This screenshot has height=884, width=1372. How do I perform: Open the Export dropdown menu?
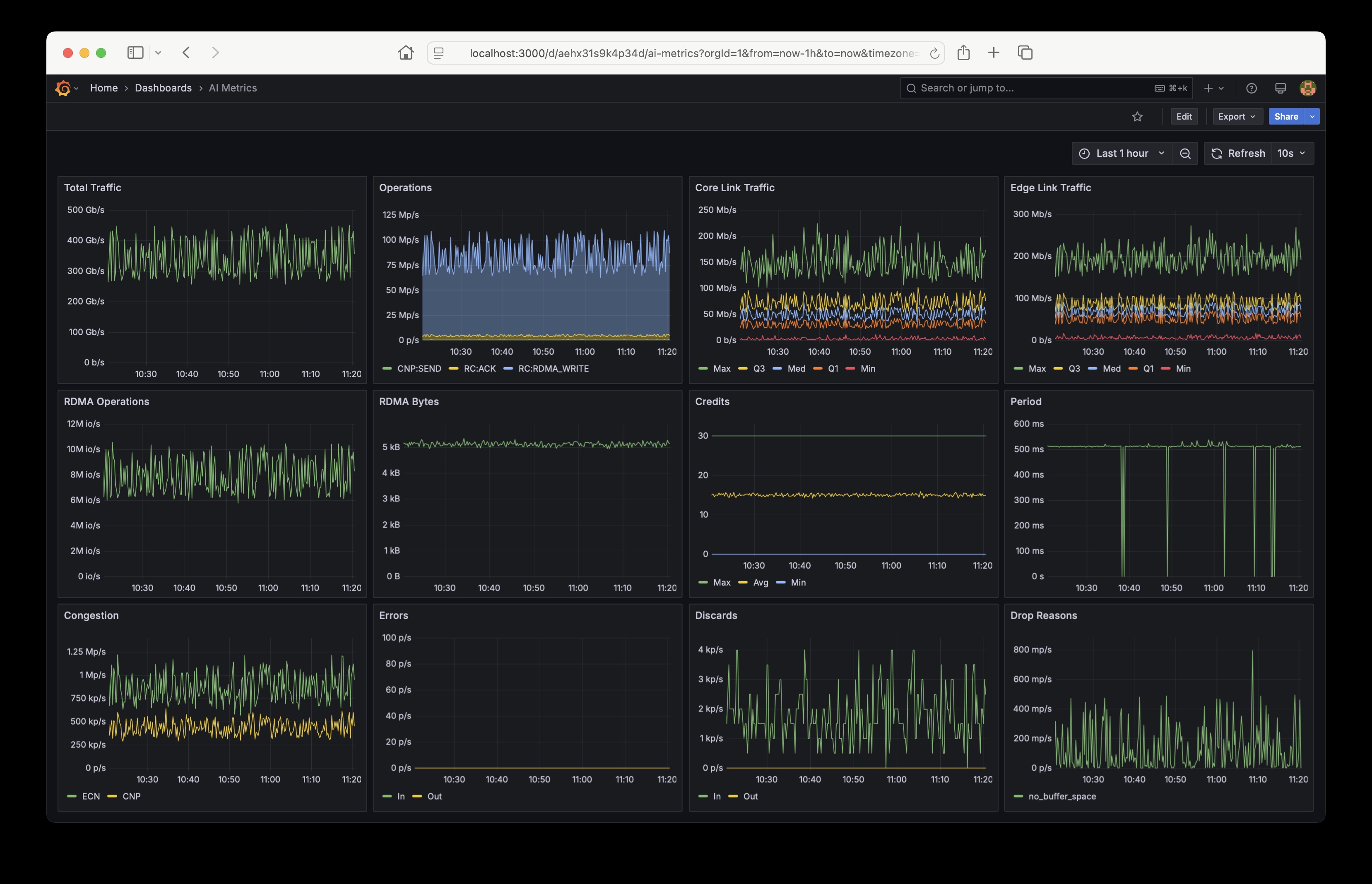(1237, 117)
